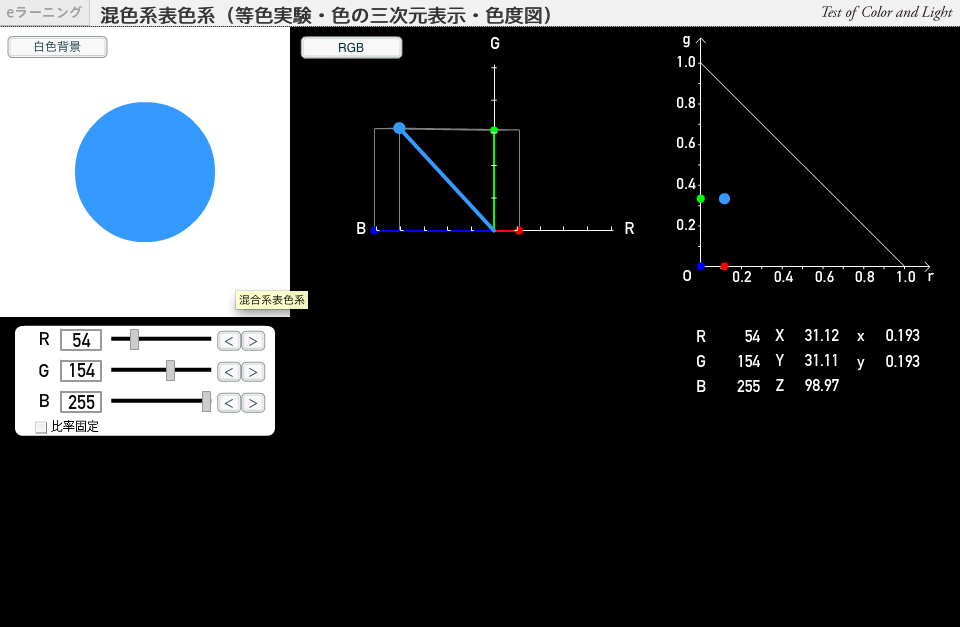Focus the B value input field

tap(81, 402)
